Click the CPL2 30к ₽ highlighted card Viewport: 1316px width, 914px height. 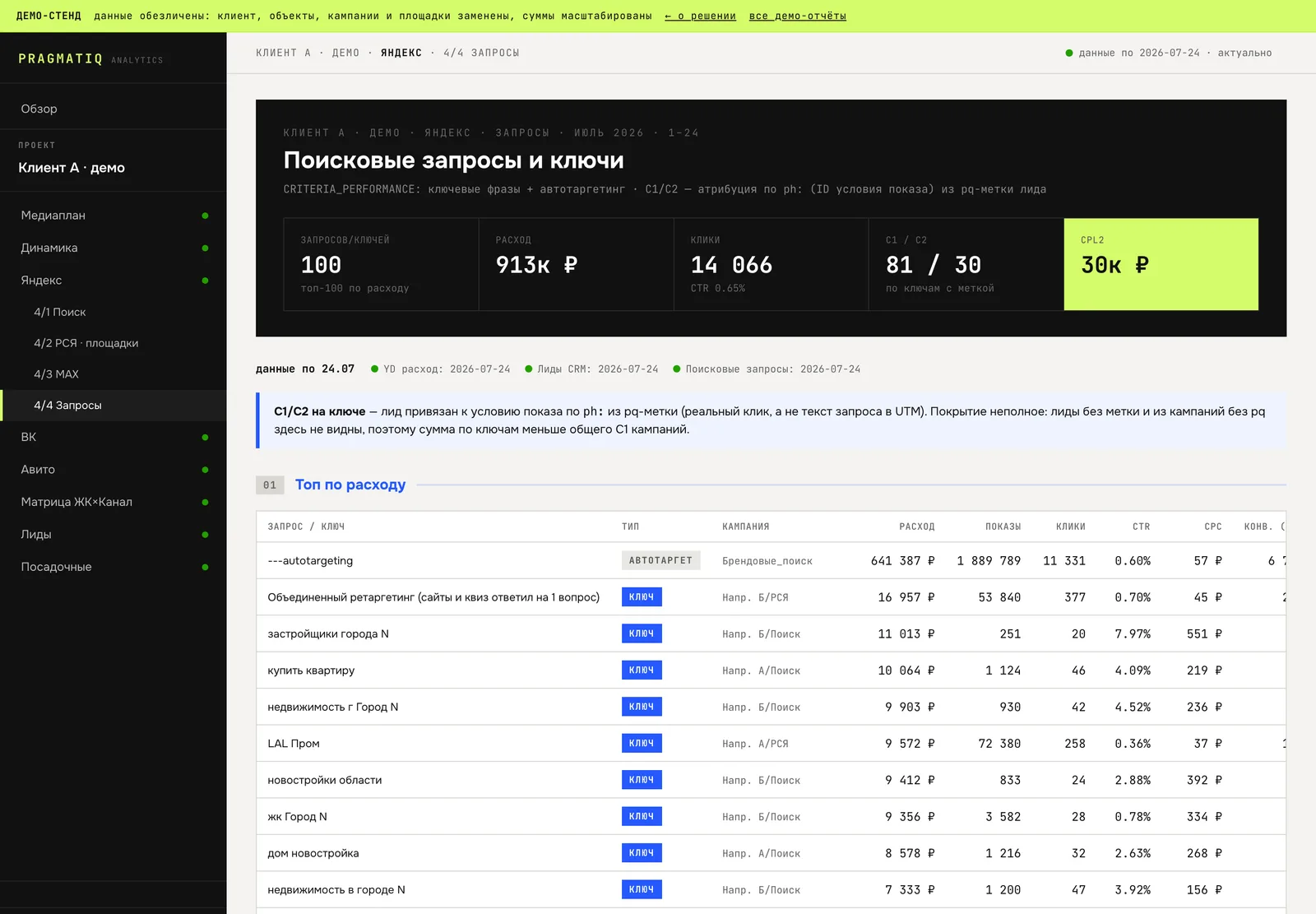tap(1161, 264)
